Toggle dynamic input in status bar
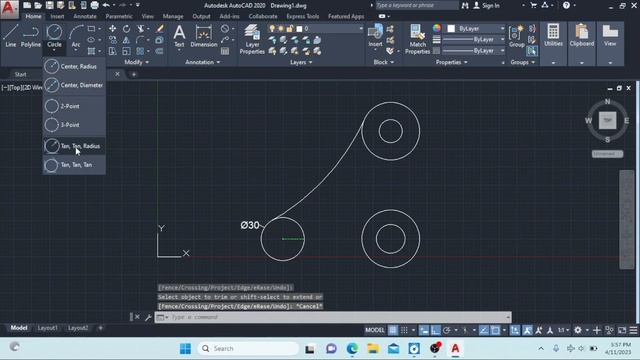Viewport: 640px width, 360px height. click(x=424, y=330)
